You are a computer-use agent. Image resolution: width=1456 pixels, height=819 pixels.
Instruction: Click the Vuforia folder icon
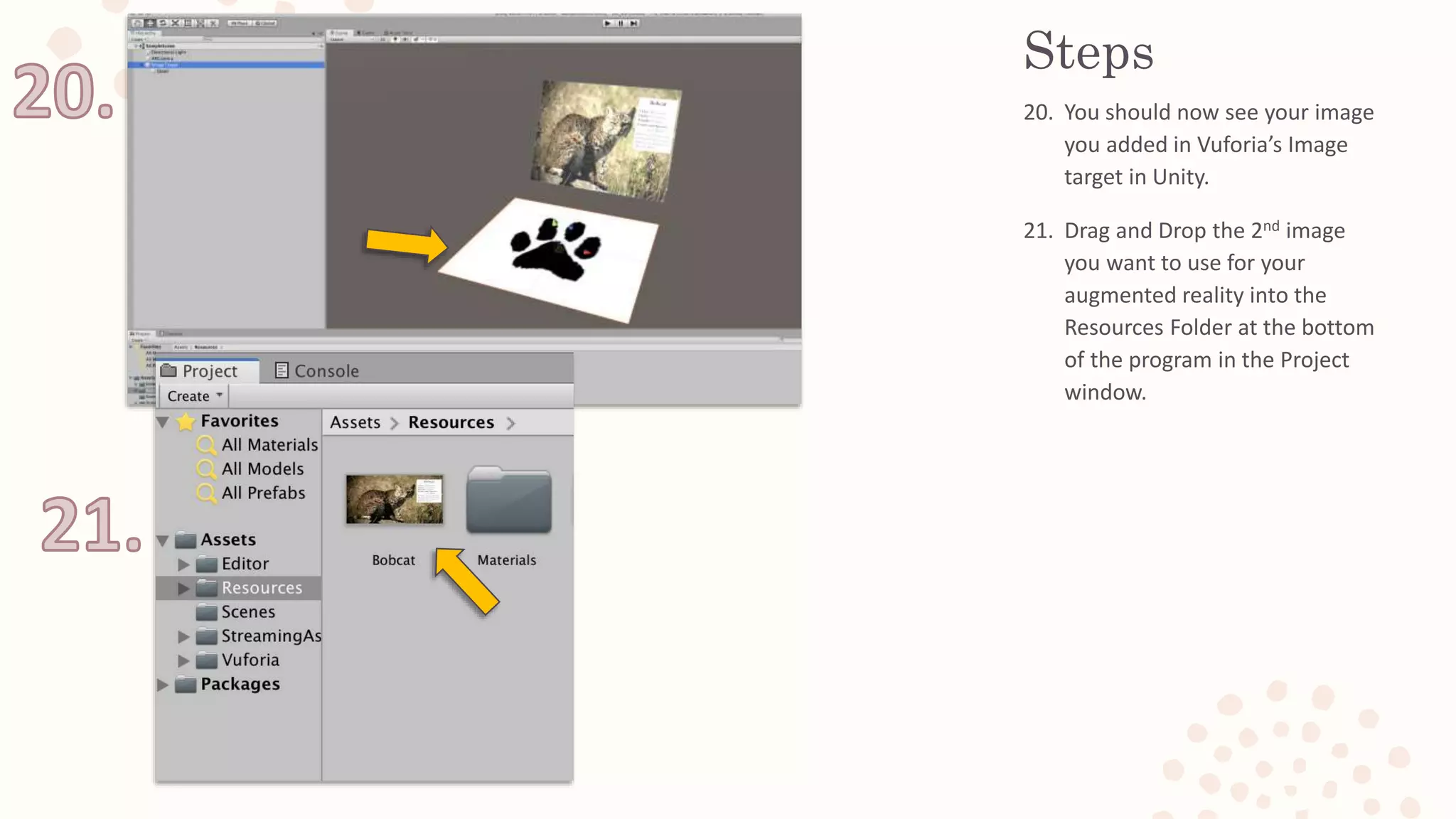[207, 660]
